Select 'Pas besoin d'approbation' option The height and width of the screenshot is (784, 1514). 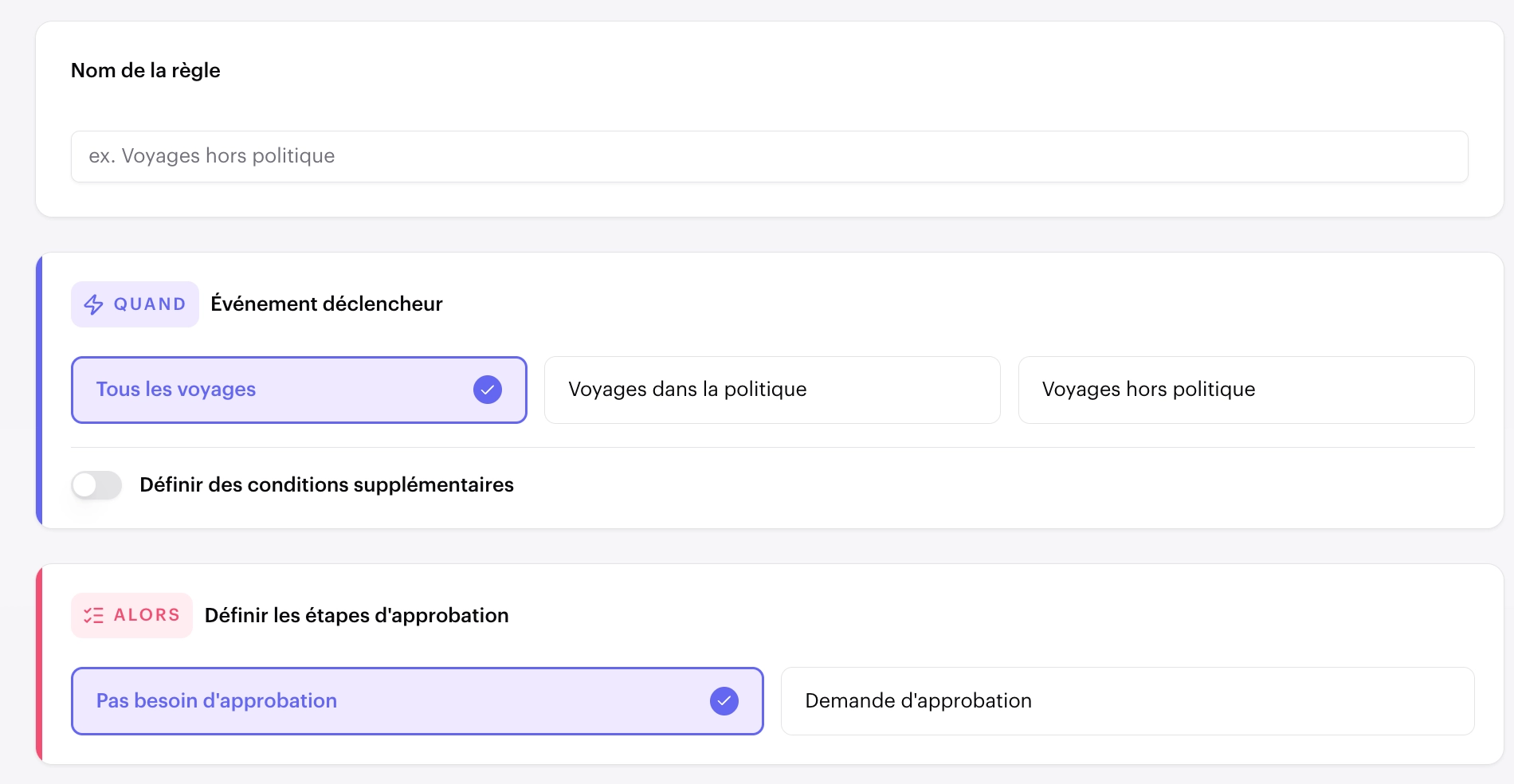pyautogui.click(x=417, y=701)
